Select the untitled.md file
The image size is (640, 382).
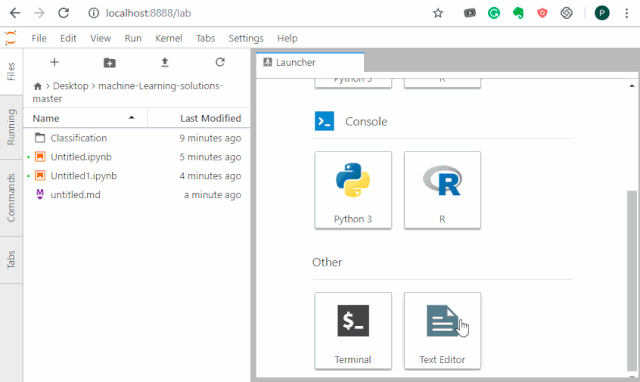pos(137,195)
